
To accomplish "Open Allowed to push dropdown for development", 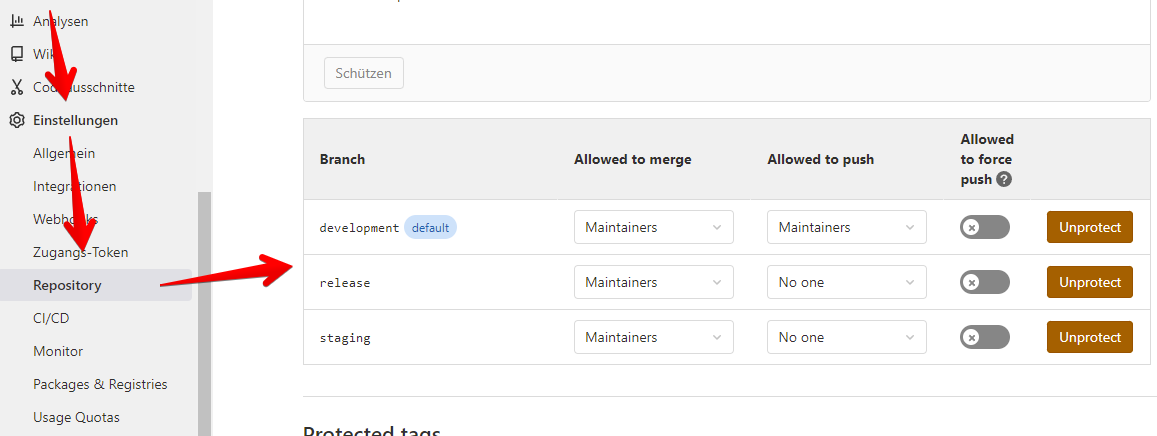I will tap(847, 227).
